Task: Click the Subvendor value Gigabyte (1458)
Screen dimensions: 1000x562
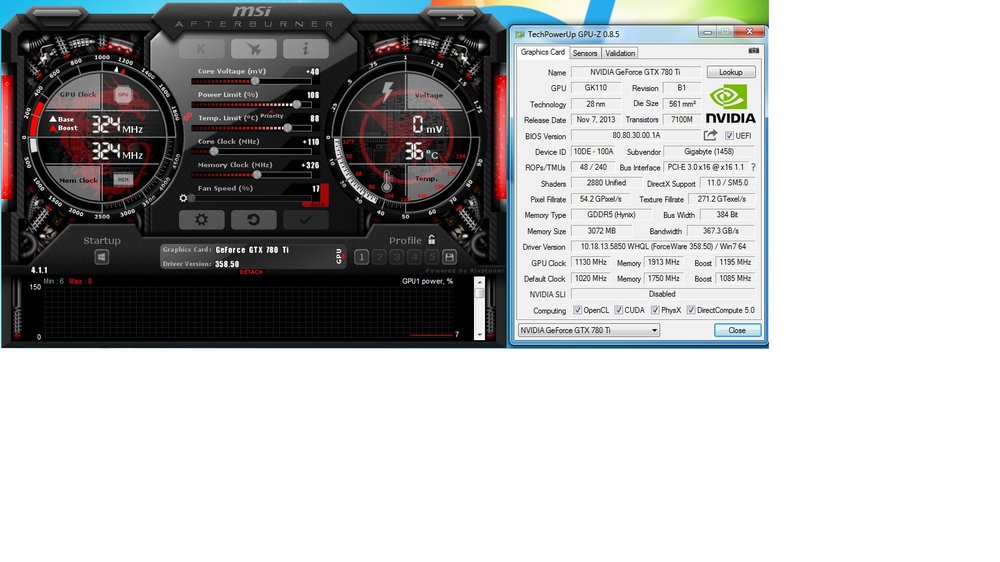Action: click(709, 151)
